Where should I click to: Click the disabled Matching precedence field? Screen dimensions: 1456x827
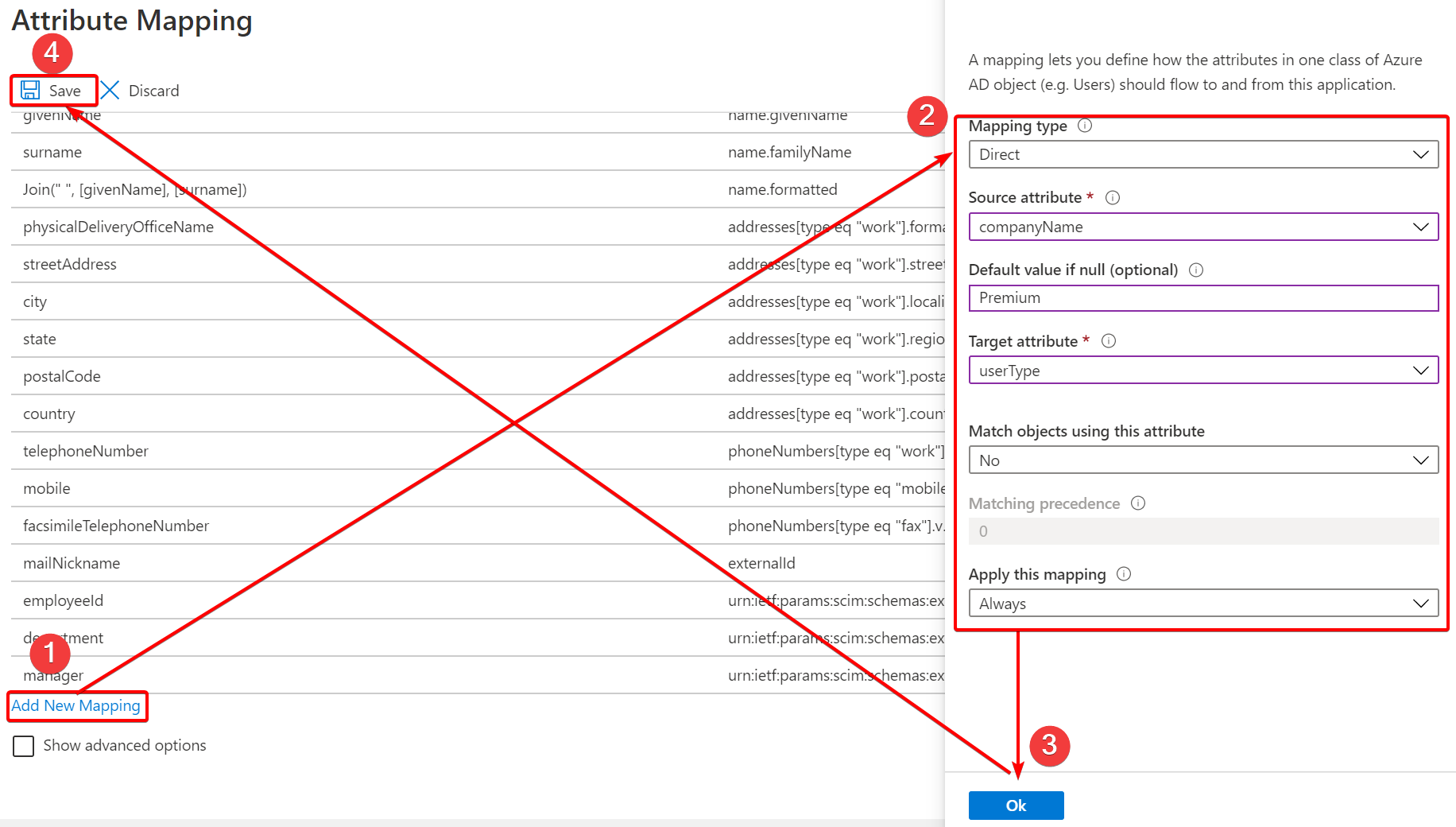[1203, 531]
